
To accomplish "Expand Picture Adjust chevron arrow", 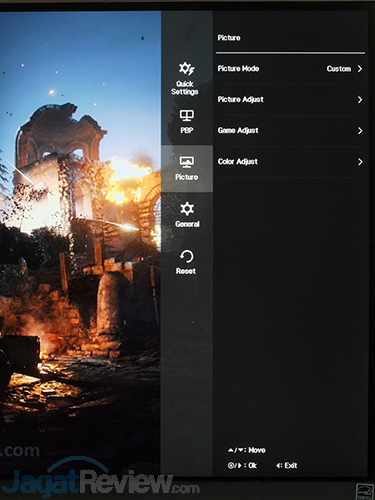I will click(x=360, y=100).
